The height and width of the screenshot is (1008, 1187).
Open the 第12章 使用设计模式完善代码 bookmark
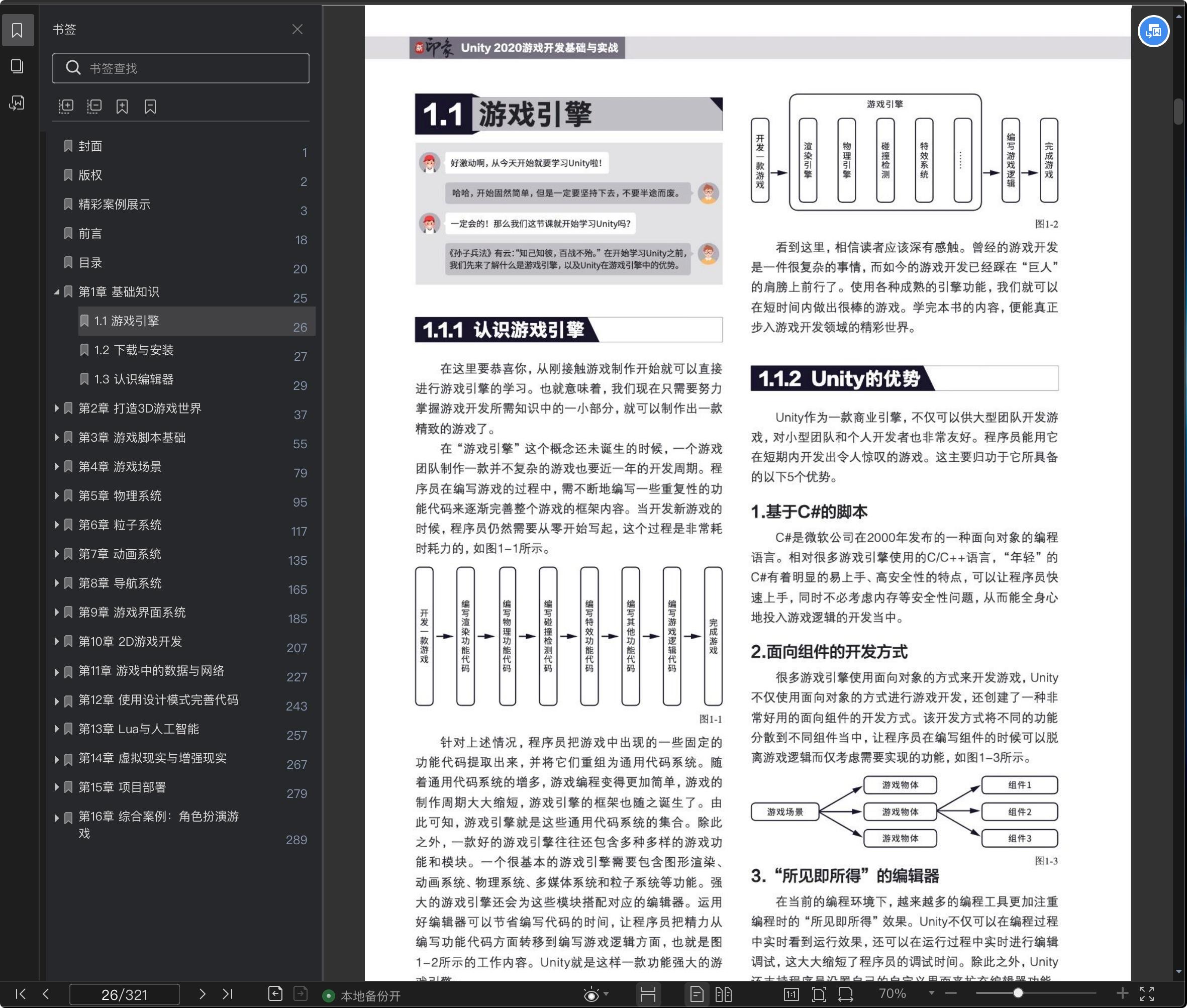coord(158,700)
